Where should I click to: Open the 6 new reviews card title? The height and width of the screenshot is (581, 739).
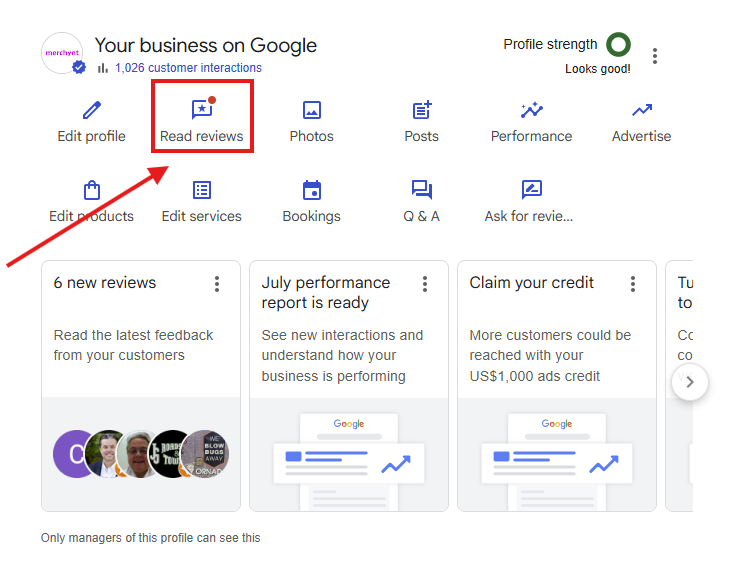(x=105, y=283)
